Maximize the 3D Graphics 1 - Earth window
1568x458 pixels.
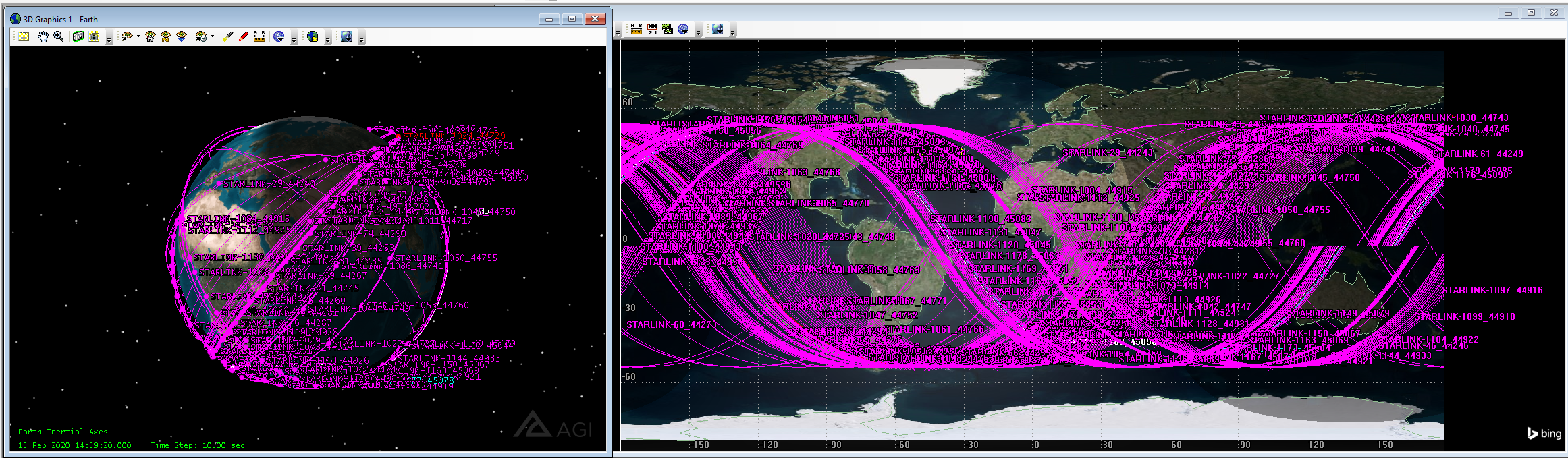click(x=572, y=19)
